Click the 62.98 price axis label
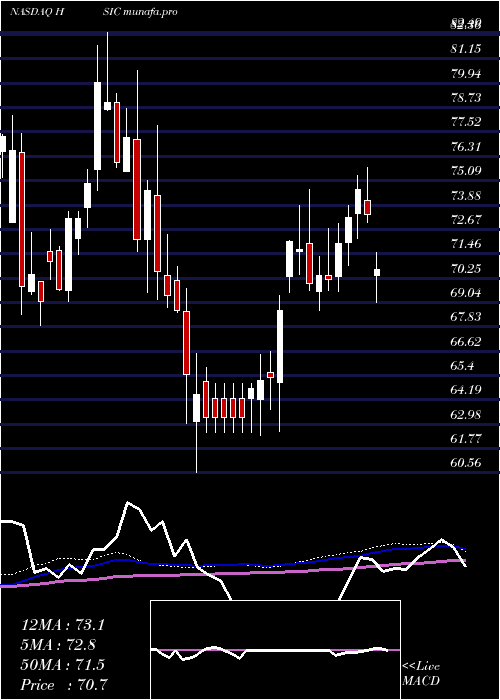The height and width of the screenshot is (700, 500). [x=466, y=414]
